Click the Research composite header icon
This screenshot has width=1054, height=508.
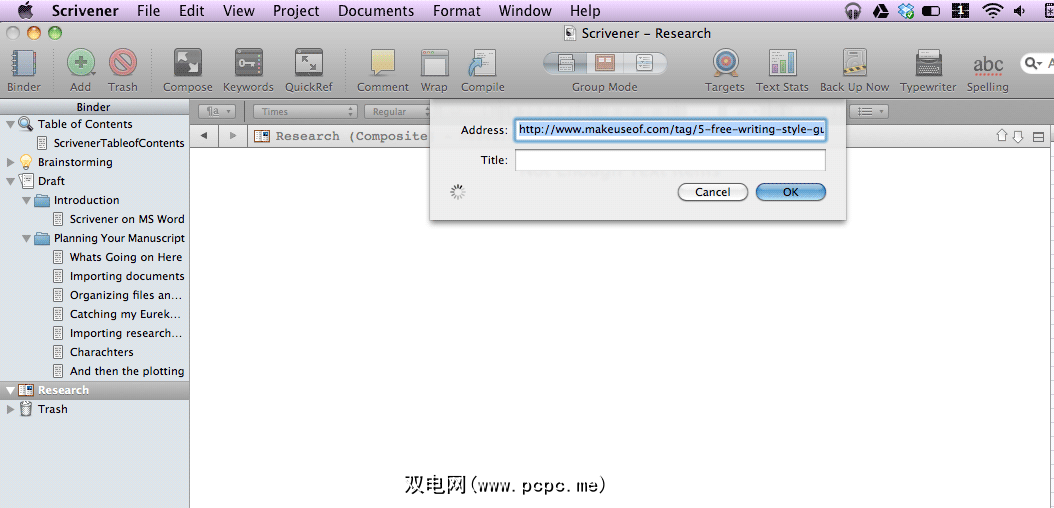point(262,136)
